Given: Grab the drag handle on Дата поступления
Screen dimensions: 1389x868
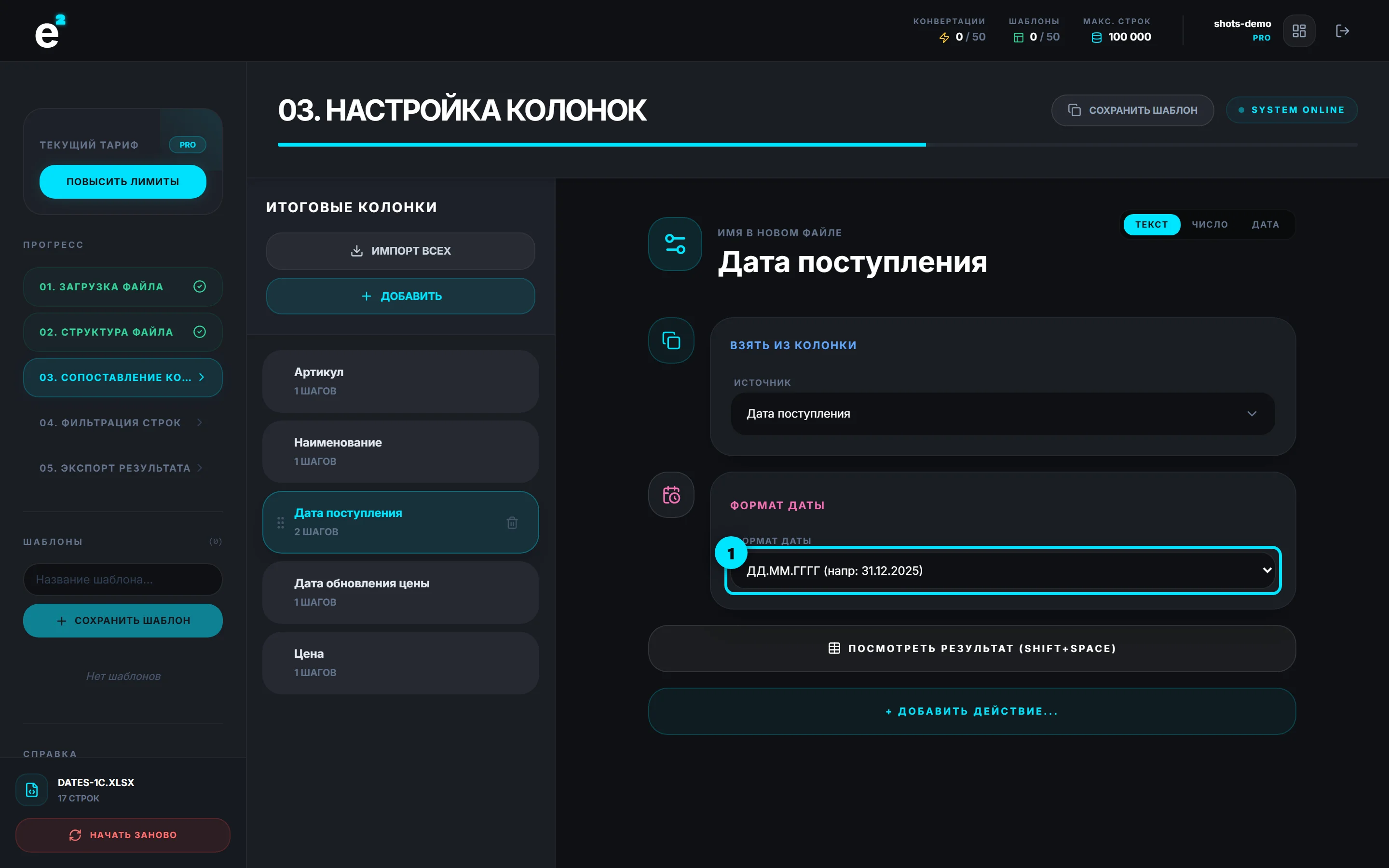Looking at the screenshot, I should click(x=281, y=522).
